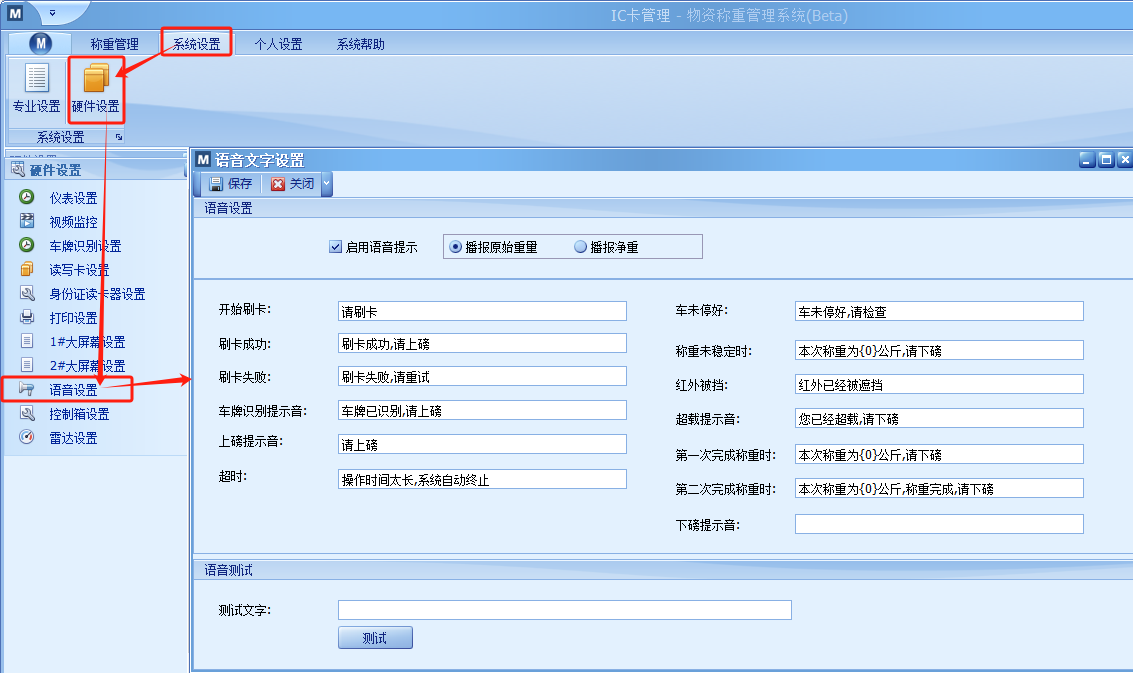Click the 读写卡设置 card icon
The width and height of the screenshot is (1133, 673).
[x=27, y=269]
